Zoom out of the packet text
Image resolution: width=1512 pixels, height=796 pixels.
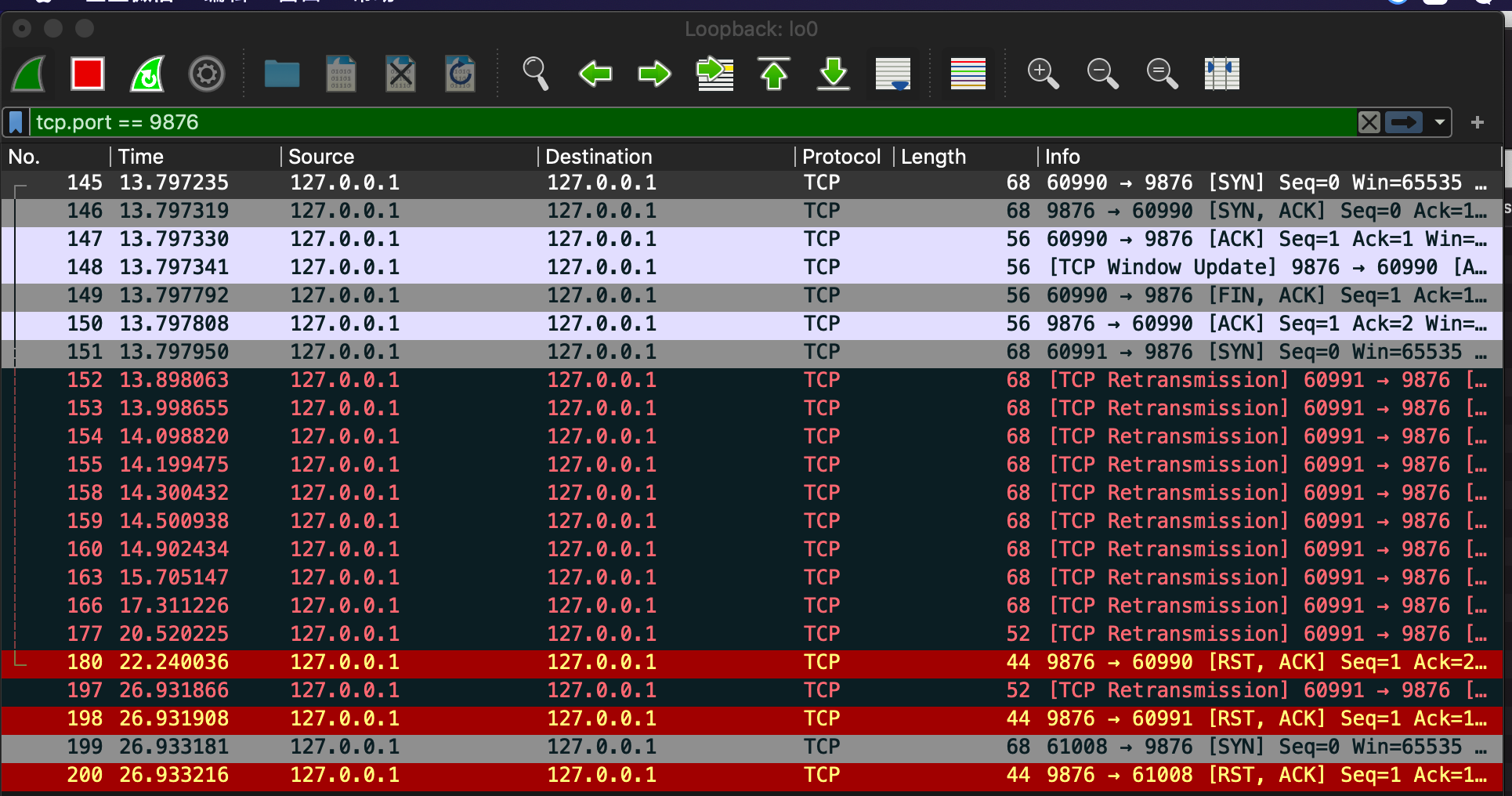pos(1103,74)
